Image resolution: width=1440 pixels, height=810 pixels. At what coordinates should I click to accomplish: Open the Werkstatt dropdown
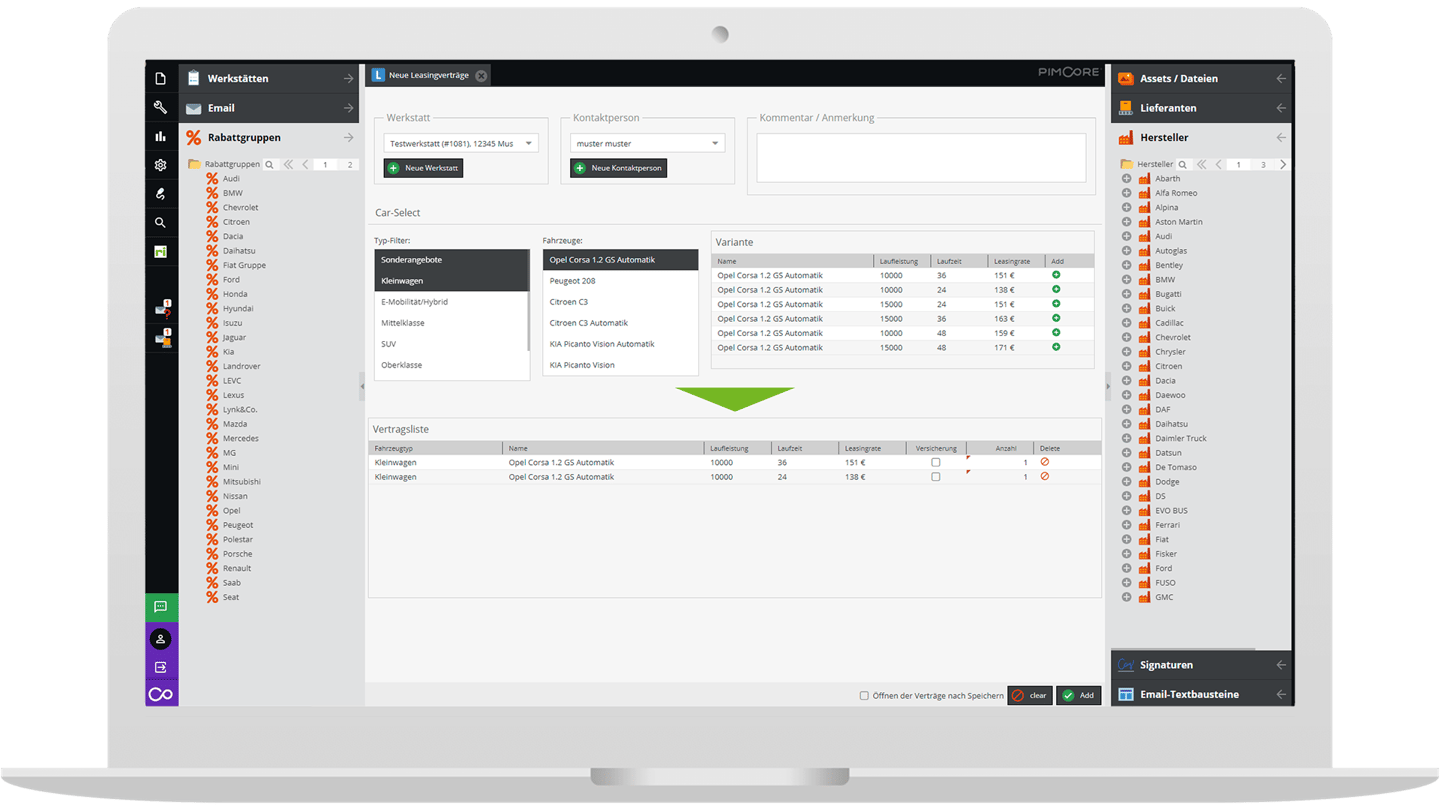529,143
